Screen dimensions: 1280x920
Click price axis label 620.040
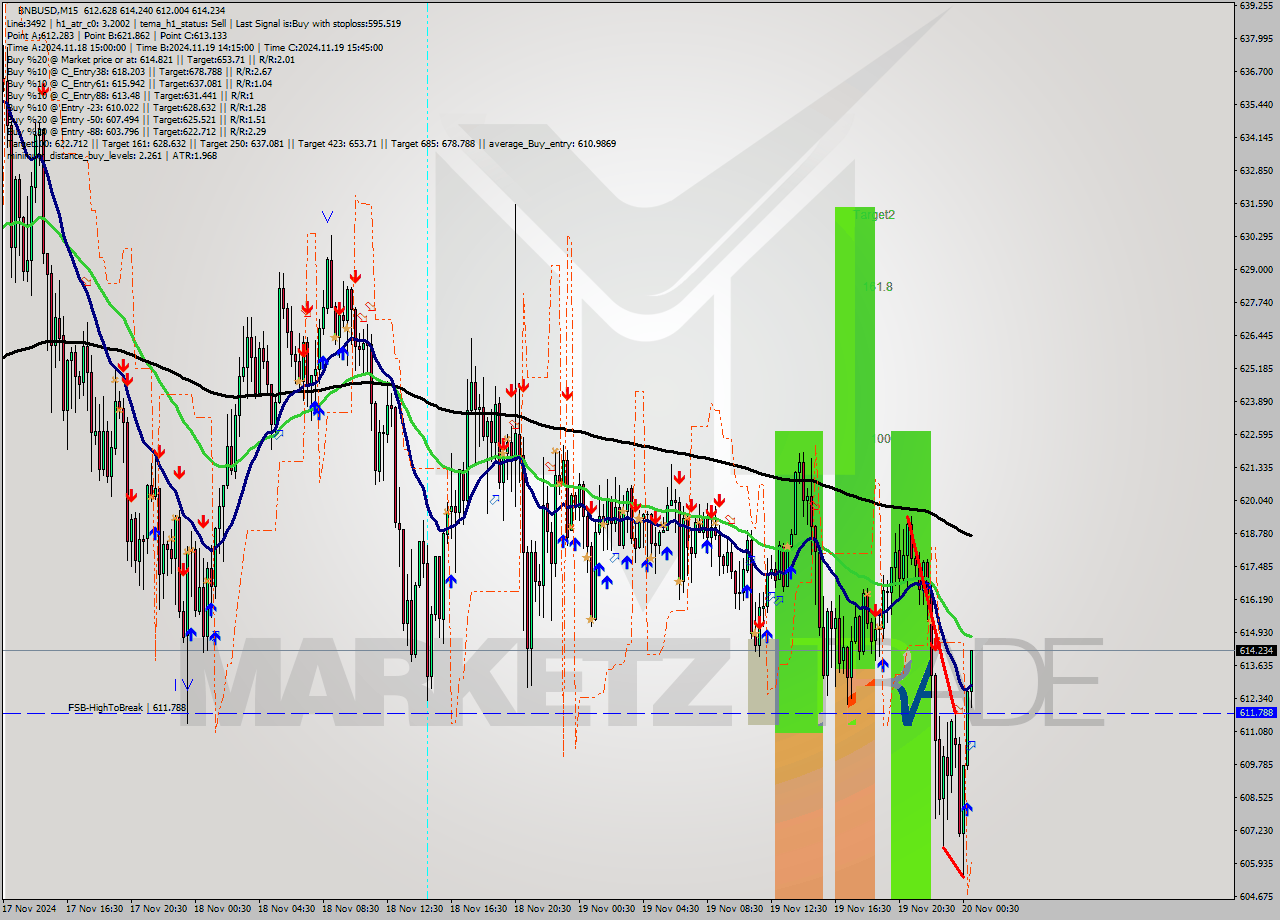pyautogui.click(x=1256, y=500)
